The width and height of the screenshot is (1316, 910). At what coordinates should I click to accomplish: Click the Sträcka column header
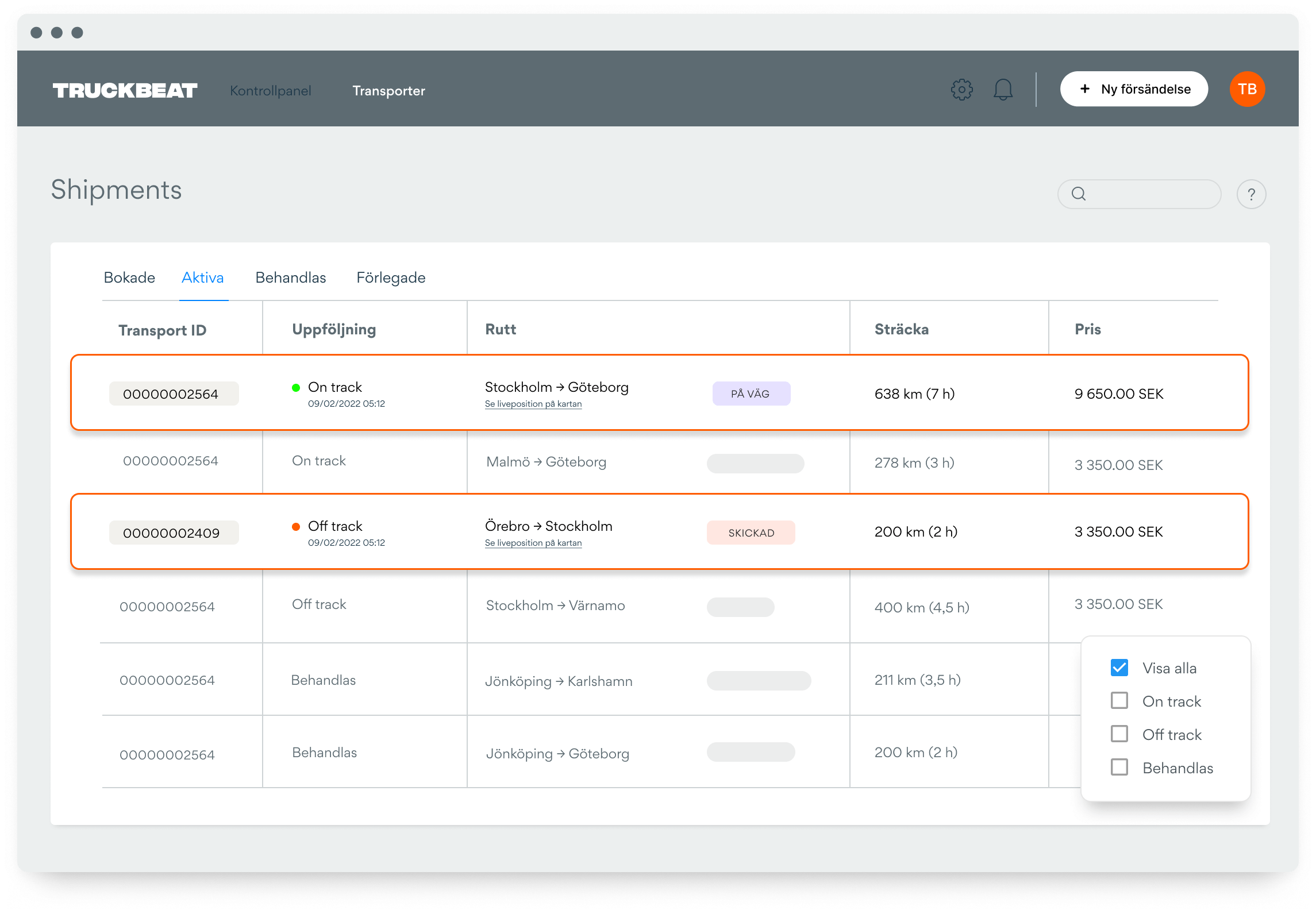902,329
